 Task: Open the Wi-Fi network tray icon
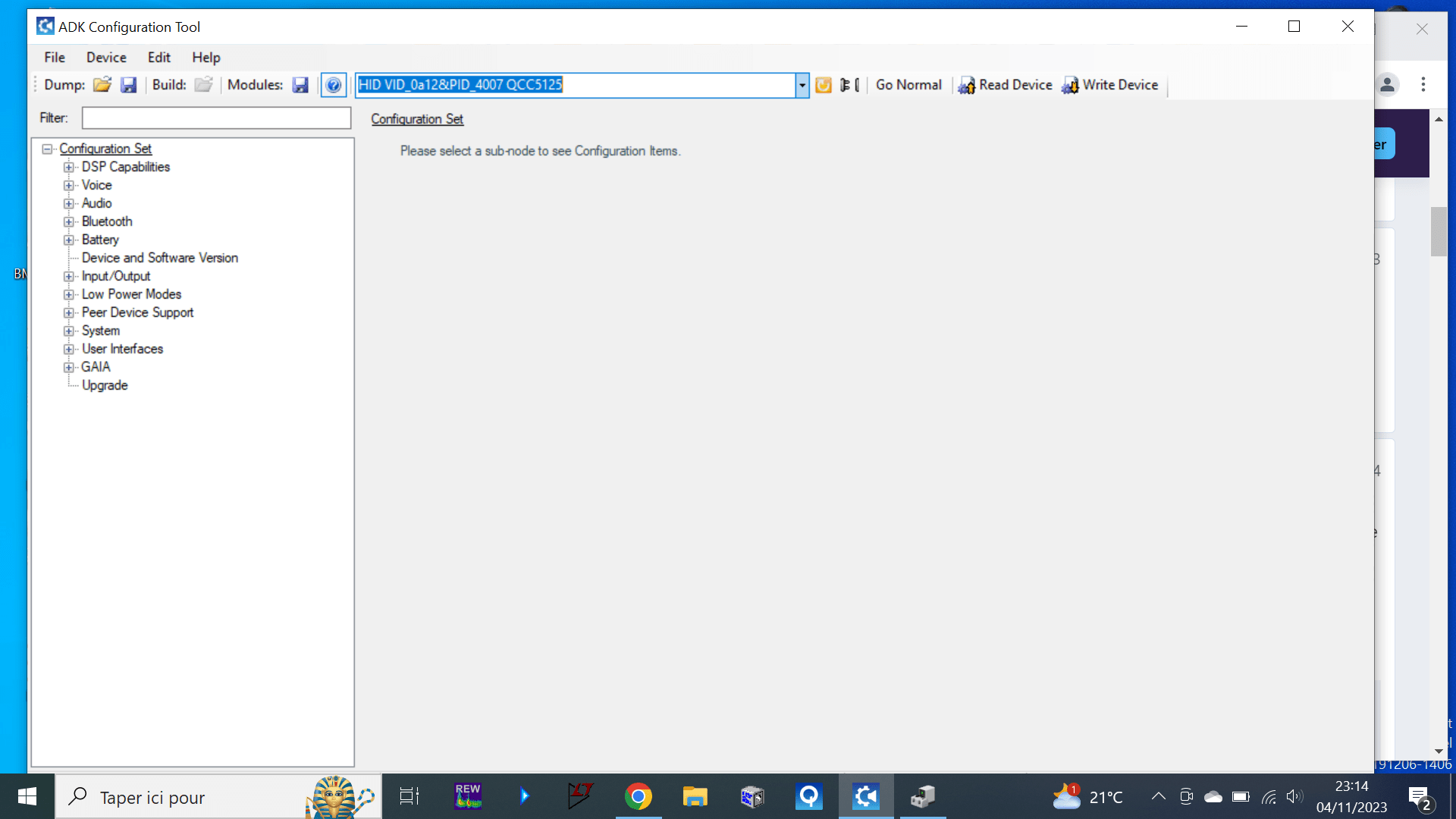pyautogui.click(x=1269, y=796)
